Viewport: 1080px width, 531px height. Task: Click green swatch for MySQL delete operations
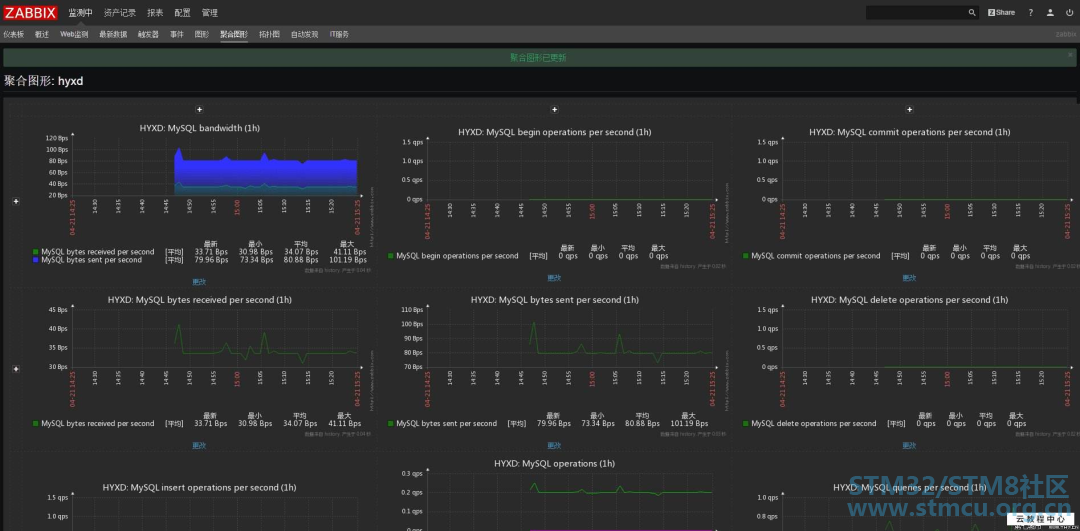[x=746, y=424]
